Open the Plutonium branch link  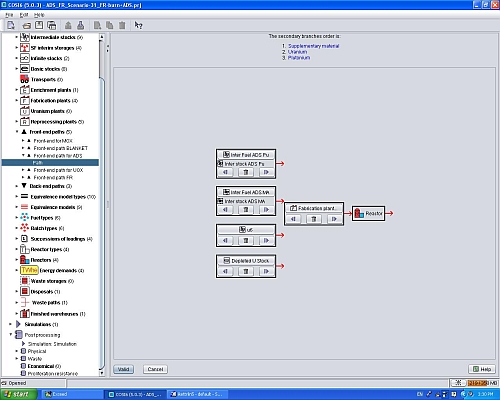pos(299,58)
